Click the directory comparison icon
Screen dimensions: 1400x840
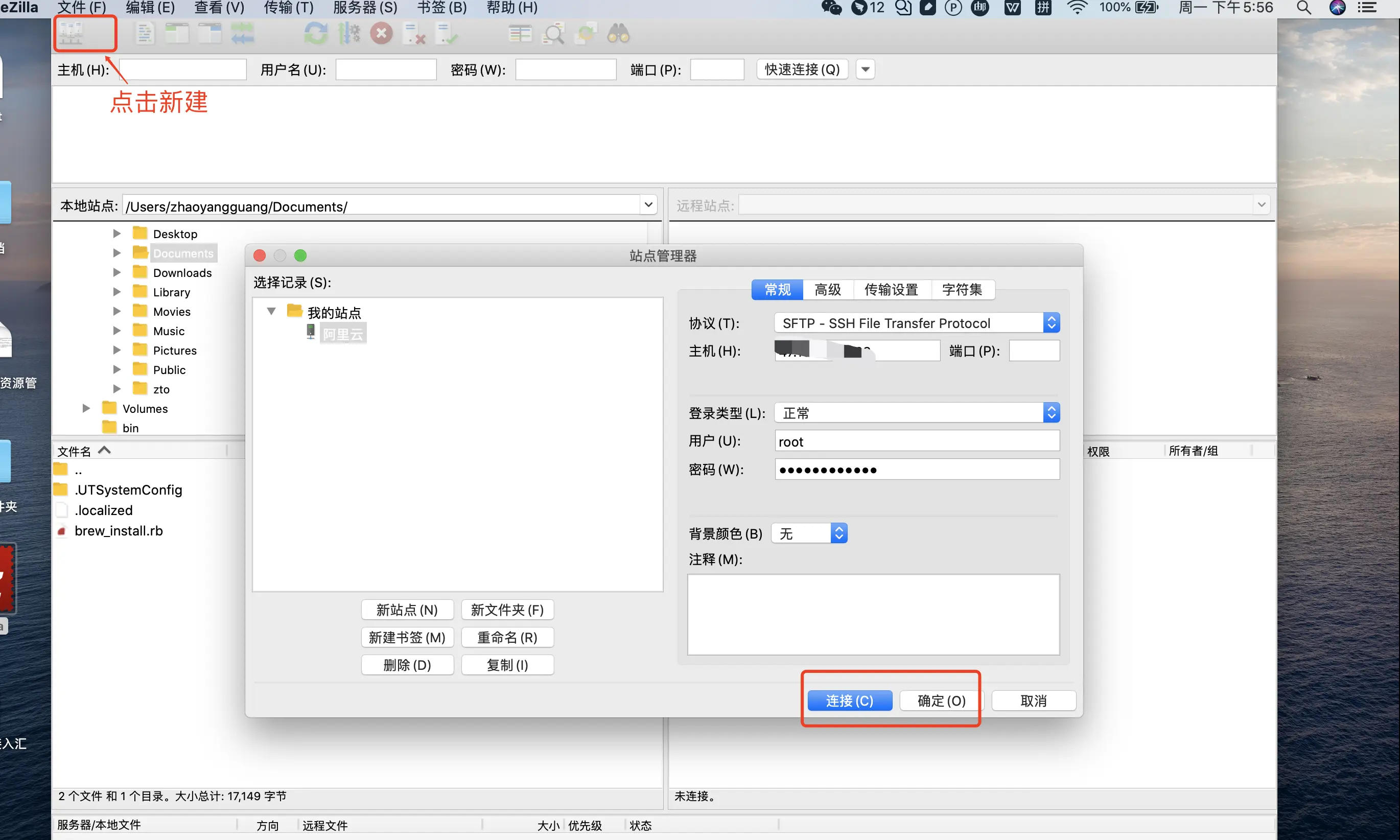coord(520,34)
